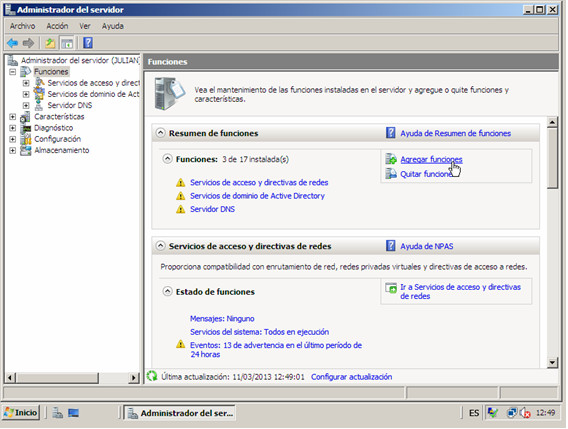Screen dimensions: 568x429
Task: Expand Servicios de dominio de Act tree node
Action: click(x=26, y=94)
